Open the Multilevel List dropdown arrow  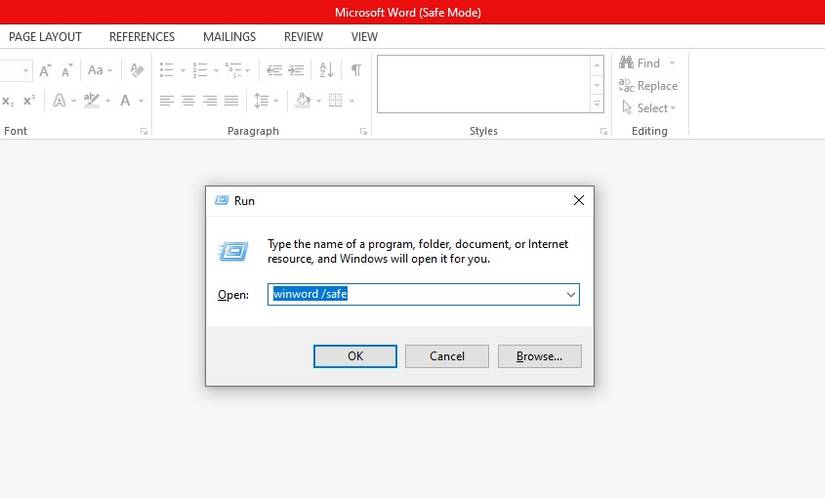(248, 70)
